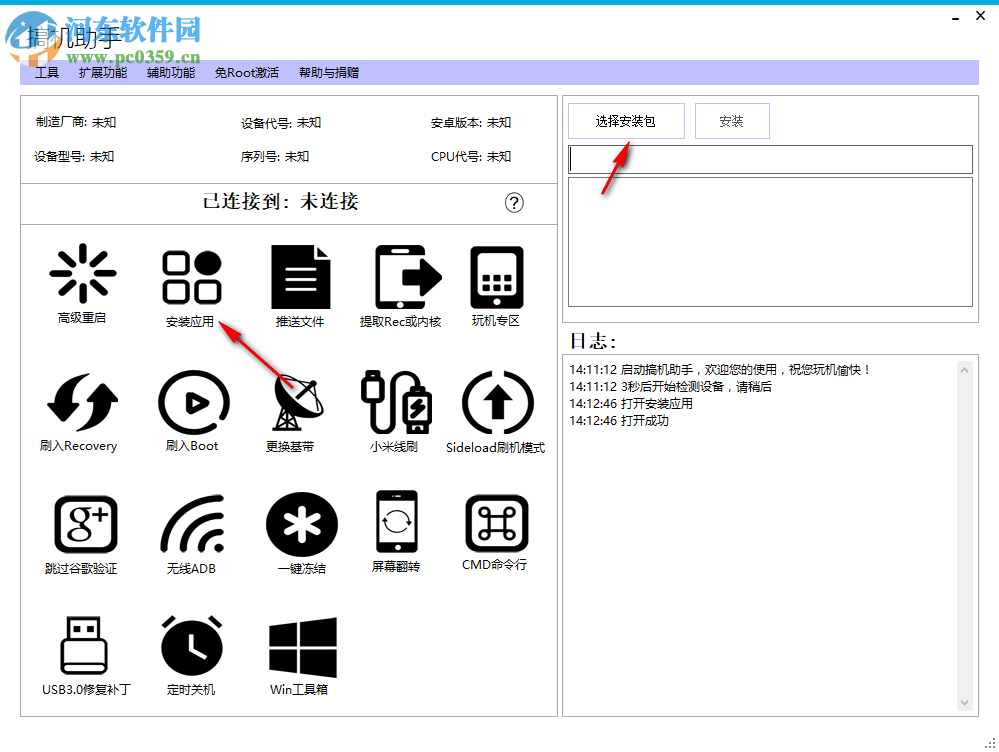This screenshot has width=999, height=752.
Task: Click the 序列号: 未知 label
Action: (x=275, y=157)
